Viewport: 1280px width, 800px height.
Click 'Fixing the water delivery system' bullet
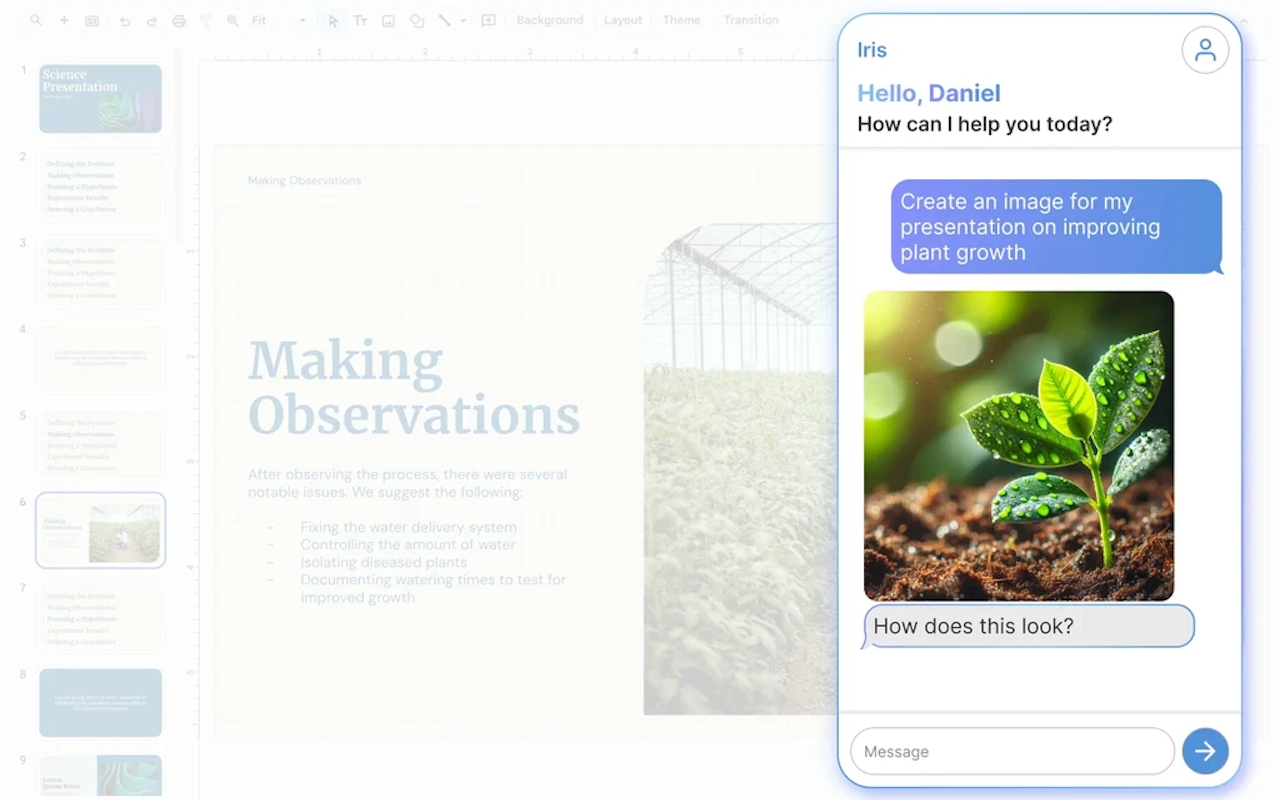(408, 527)
